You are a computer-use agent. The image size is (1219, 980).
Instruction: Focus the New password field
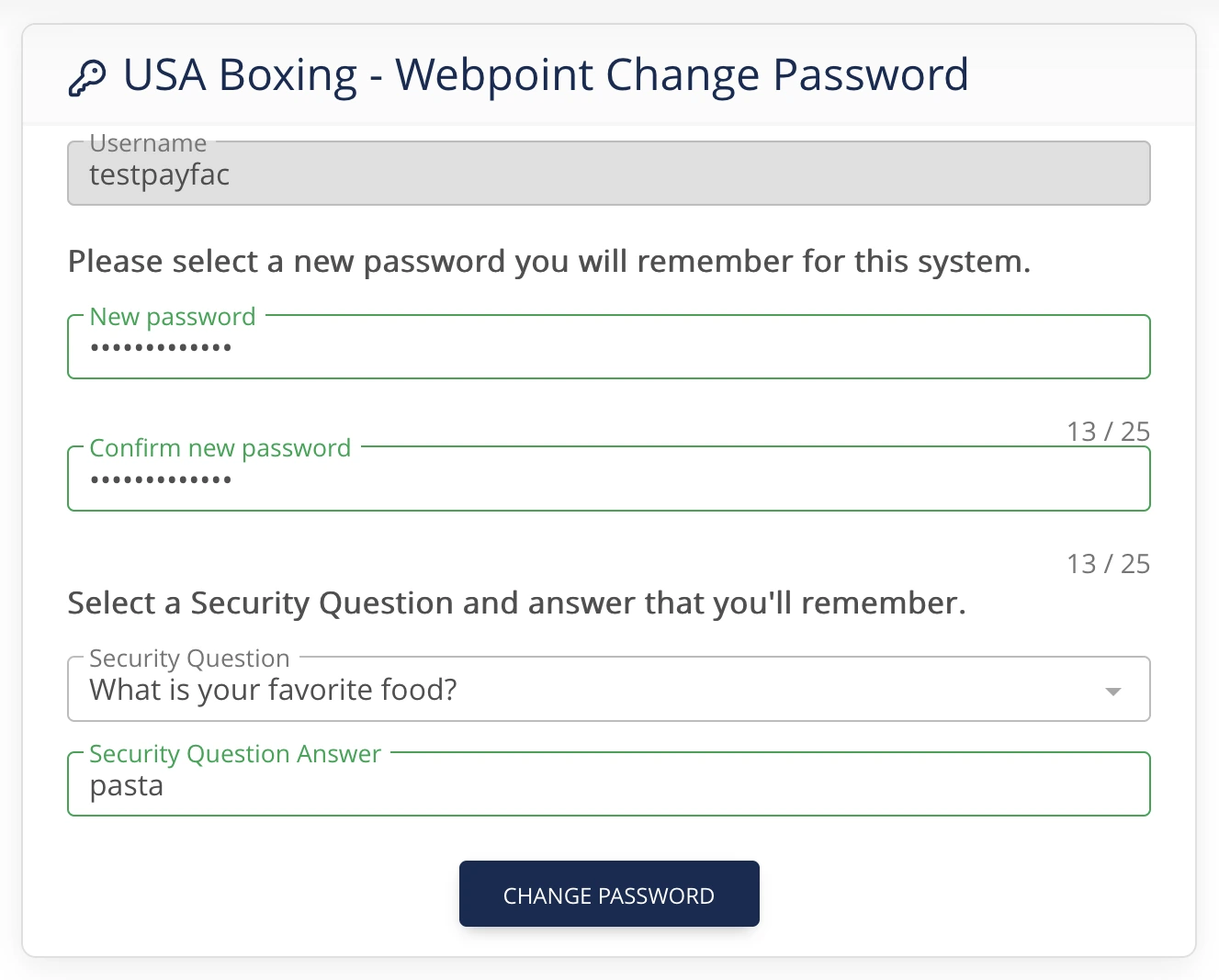point(609,347)
